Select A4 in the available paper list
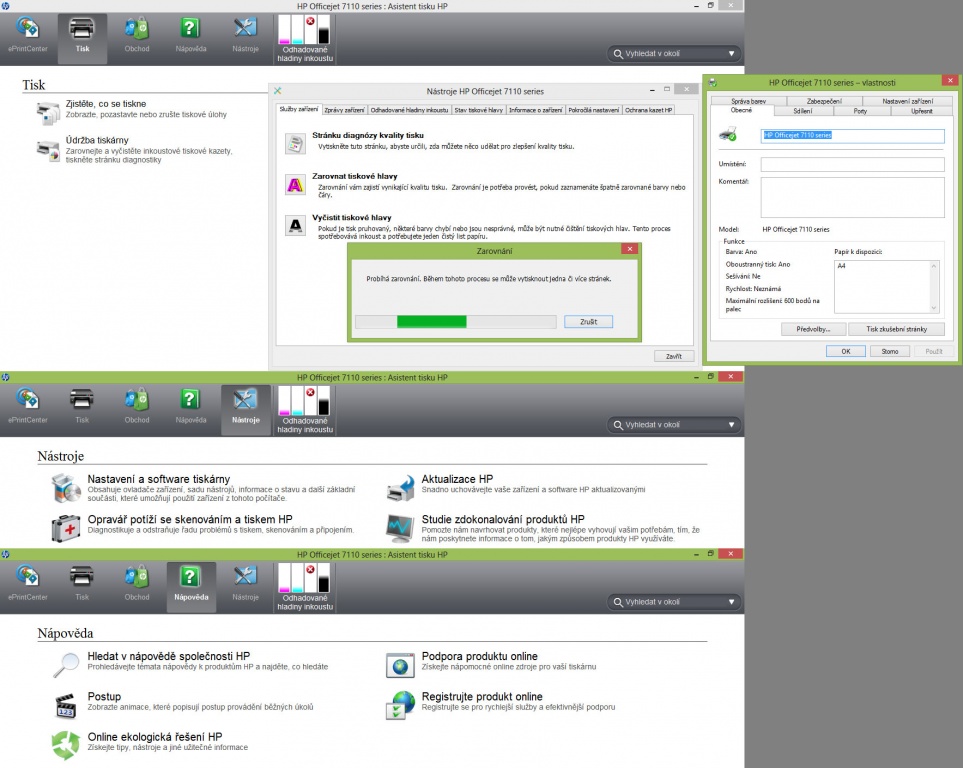 pyautogui.click(x=841, y=266)
